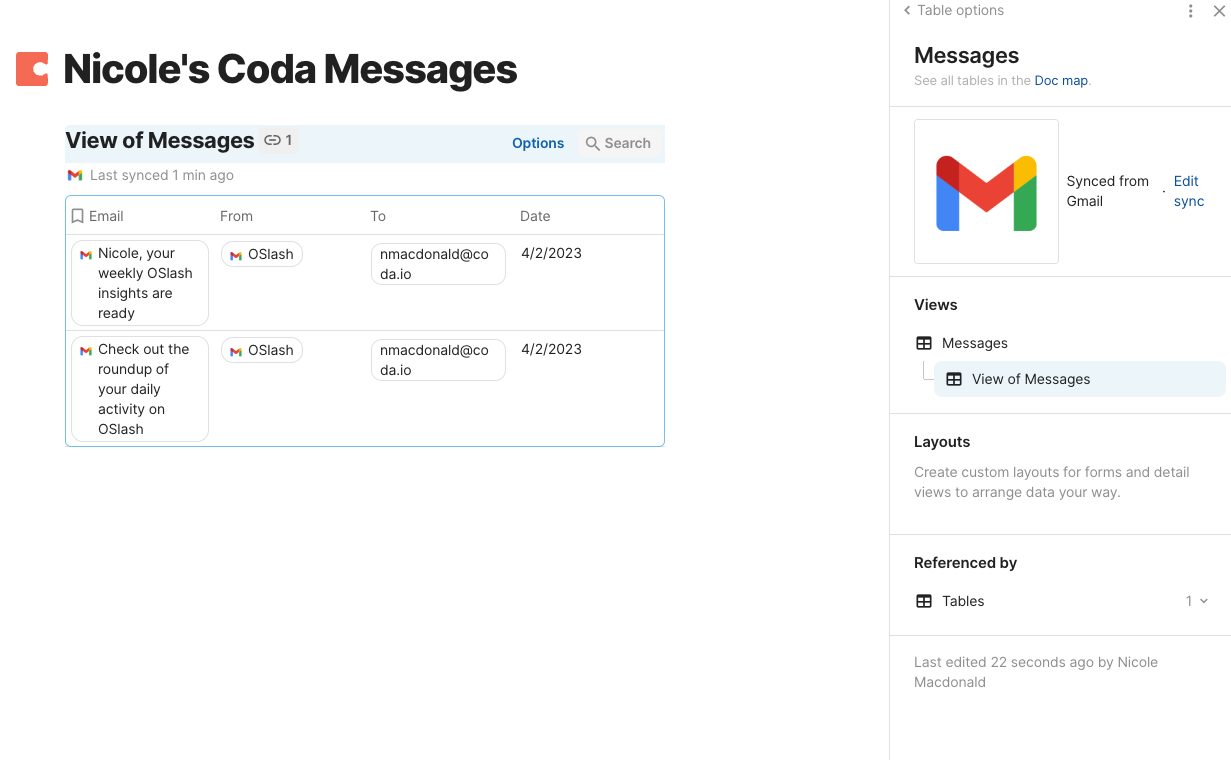
Task: Click the Views section heading
Action: (936, 305)
